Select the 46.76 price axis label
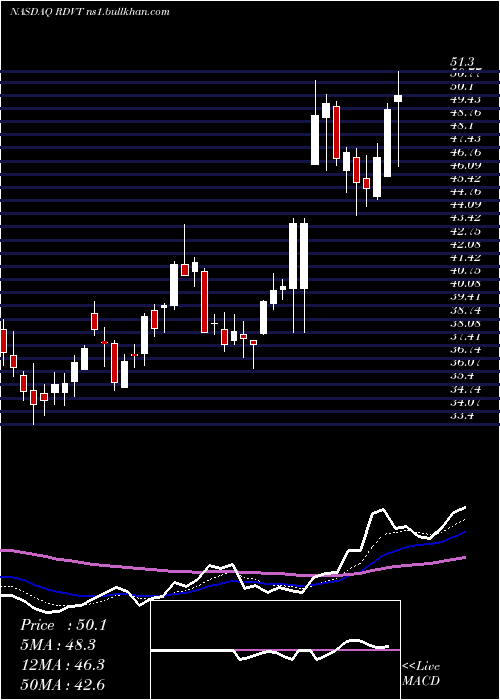Viewport: 500px width, 700px height. (465, 152)
